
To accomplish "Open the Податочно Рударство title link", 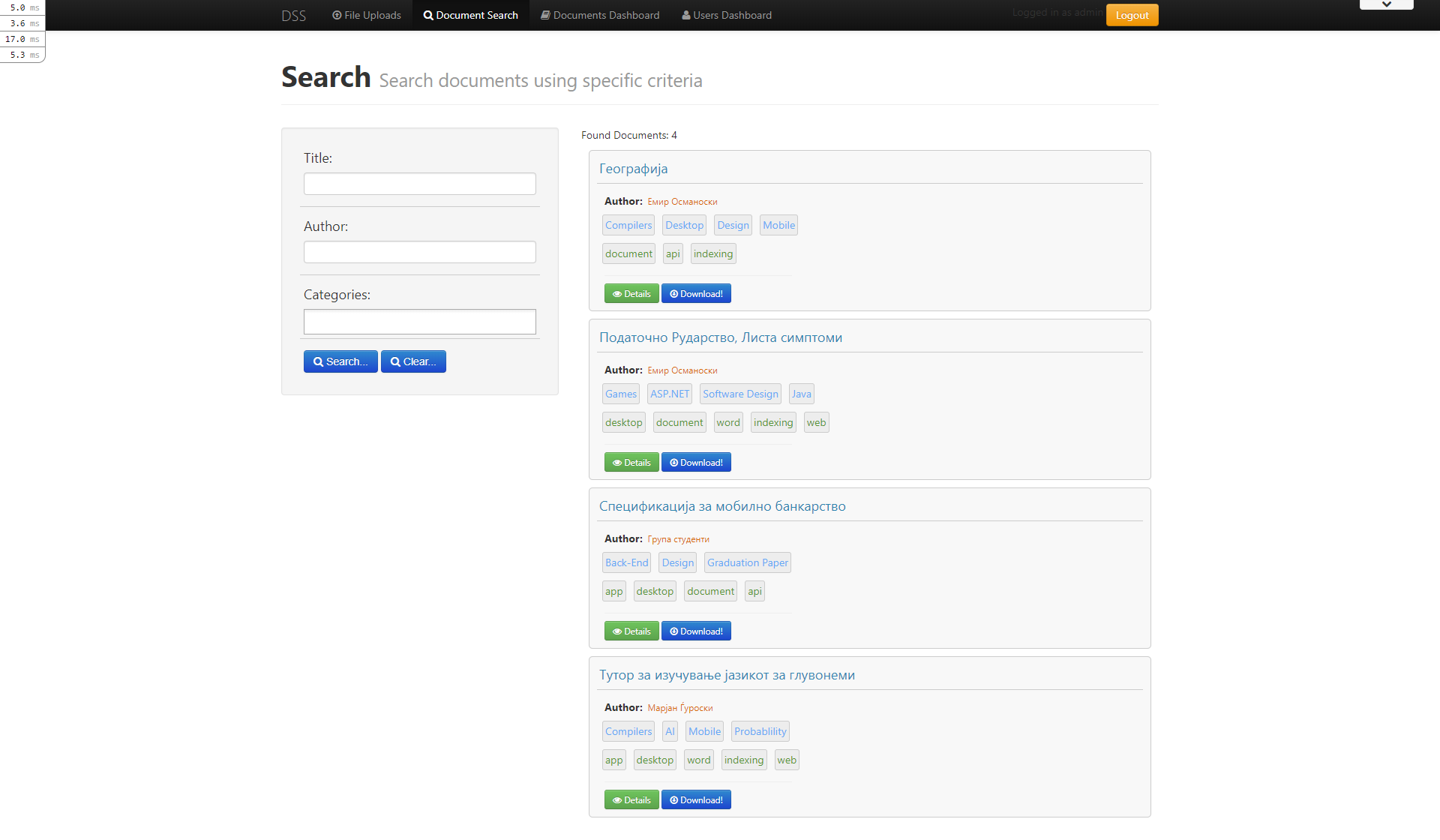I will point(720,337).
